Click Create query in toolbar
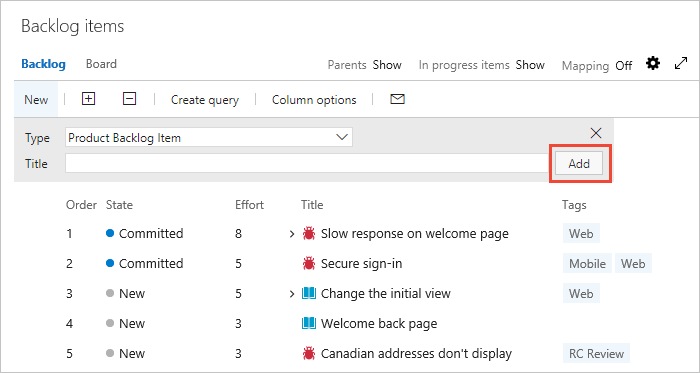700x373 pixels. coord(205,100)
